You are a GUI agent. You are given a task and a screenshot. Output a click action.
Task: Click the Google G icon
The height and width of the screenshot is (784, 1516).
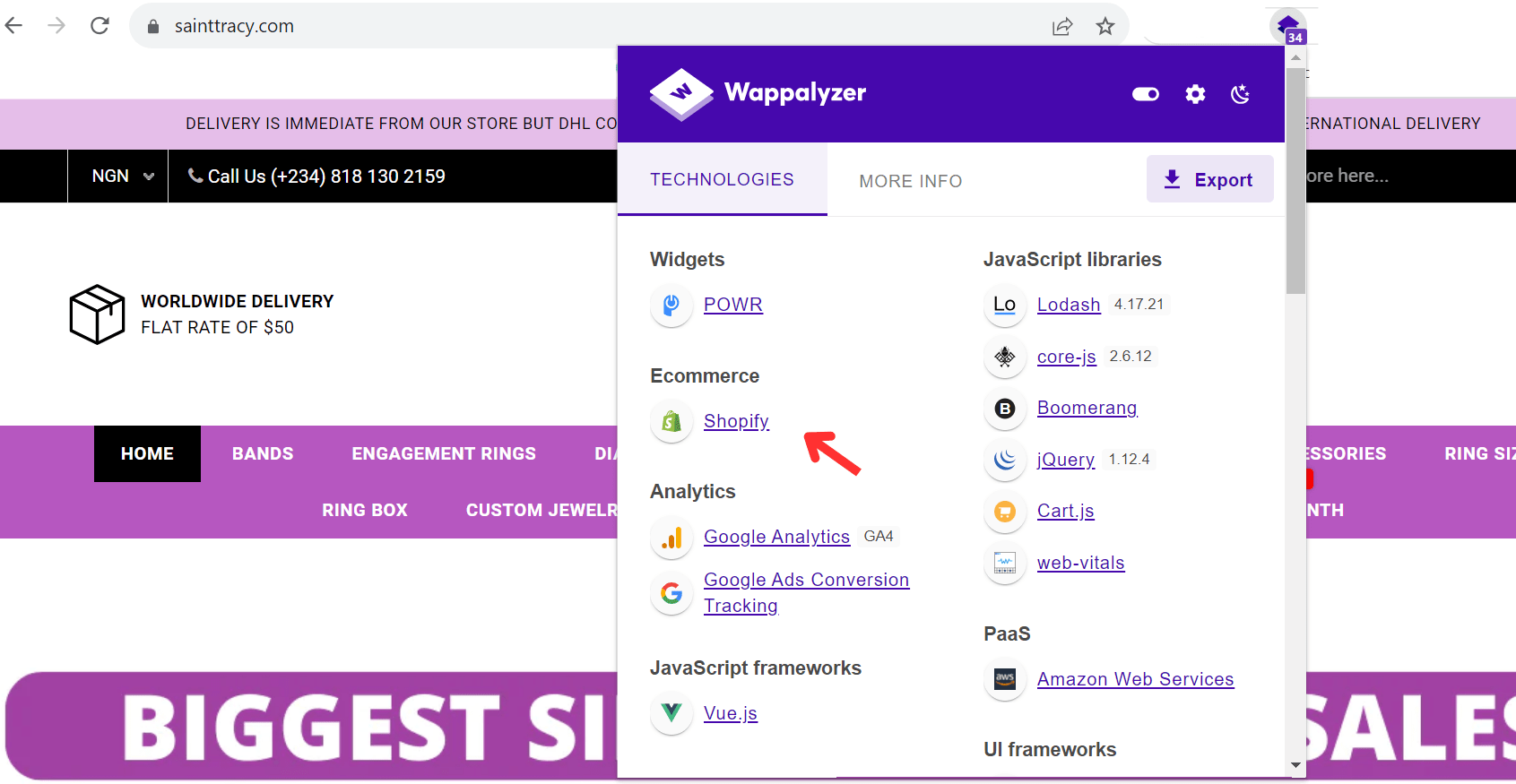coord(671,593)
